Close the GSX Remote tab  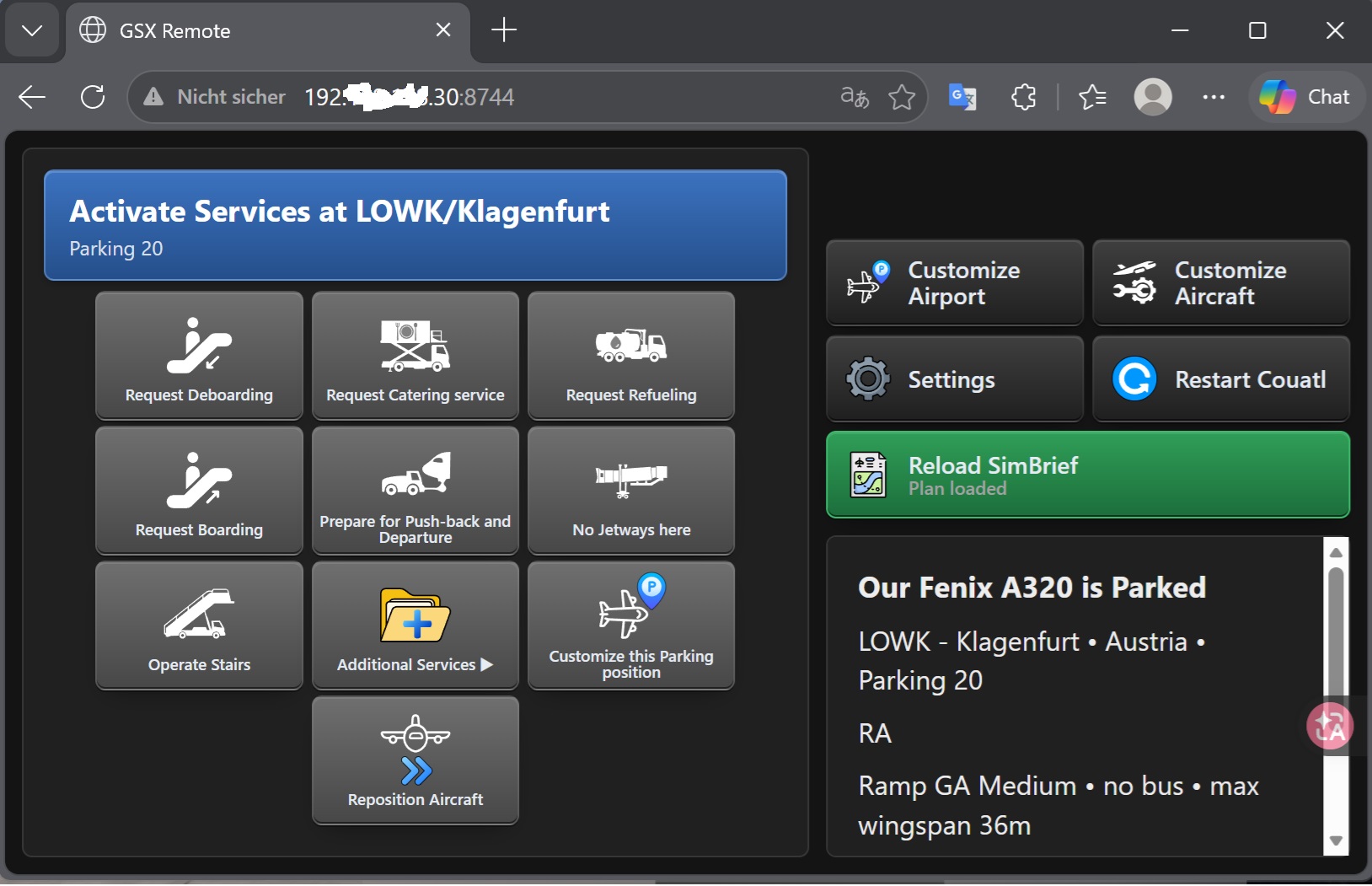pyautogui.click(x=443, y=30)
